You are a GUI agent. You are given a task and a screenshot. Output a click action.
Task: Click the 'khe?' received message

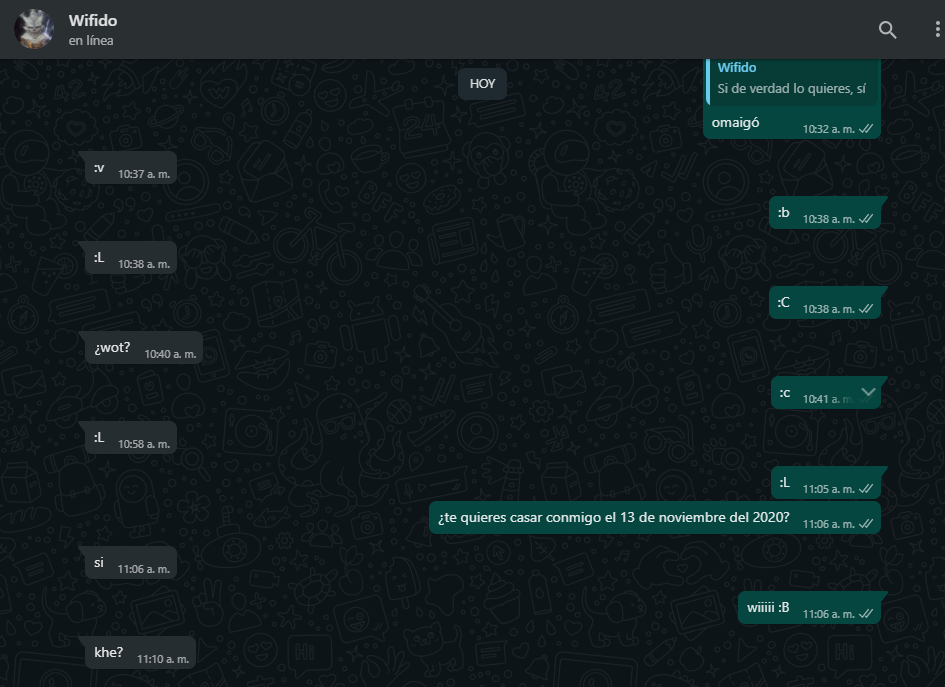pyautogui.click(x=109, y=653)
